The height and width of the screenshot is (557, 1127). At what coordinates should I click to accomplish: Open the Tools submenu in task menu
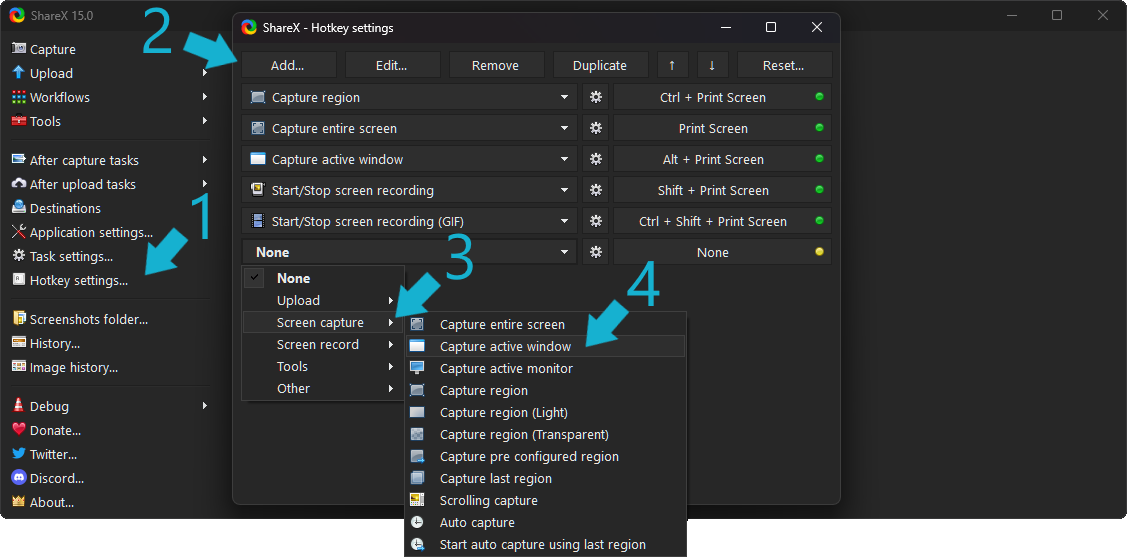pyautogui.click(x=323, y=367)
